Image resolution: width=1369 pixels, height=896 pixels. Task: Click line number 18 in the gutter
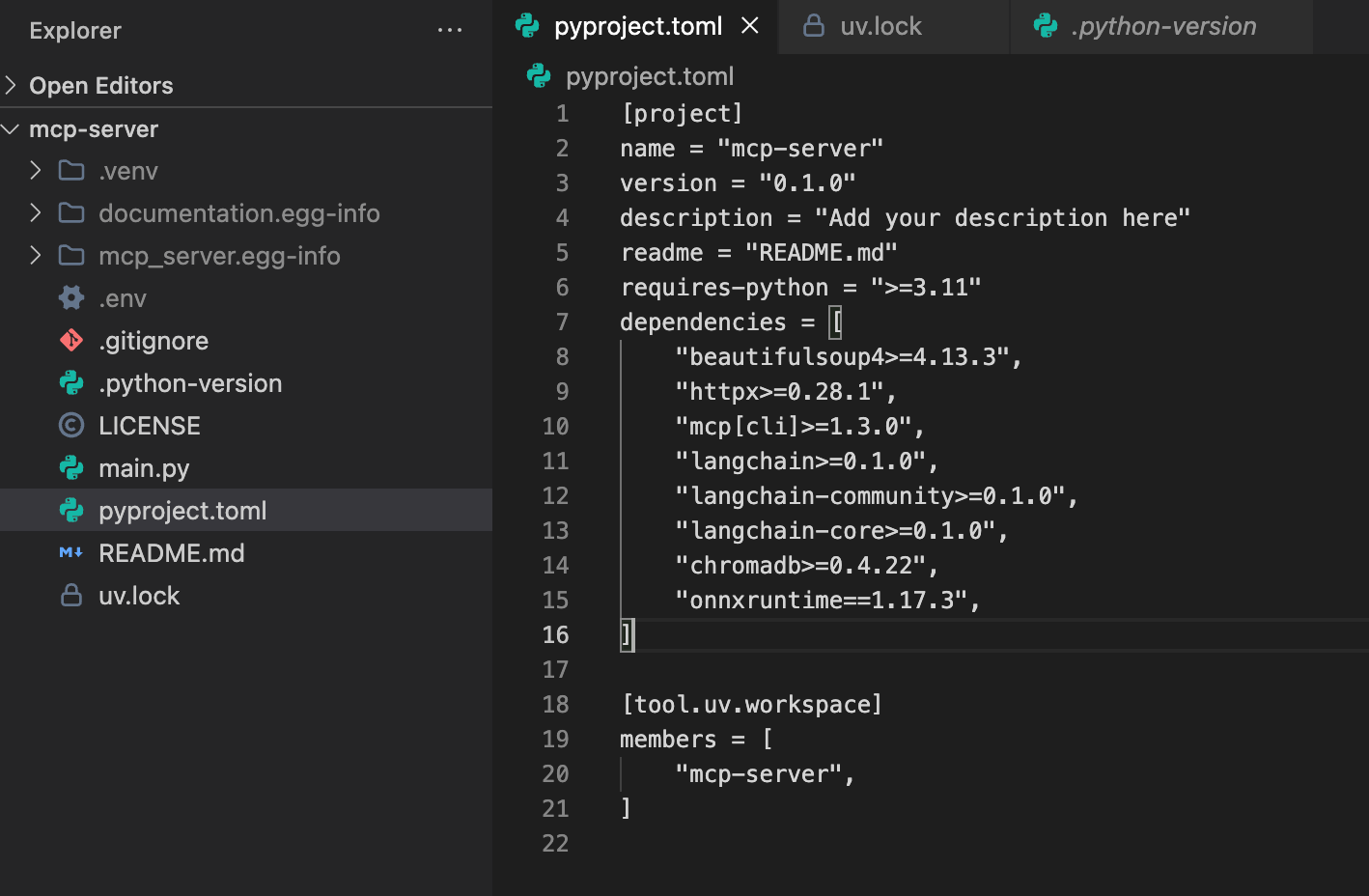tap(555, 704)
